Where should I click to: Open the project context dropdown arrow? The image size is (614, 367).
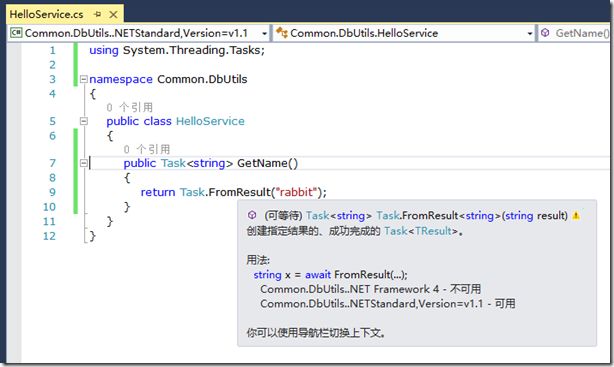(265, 34)
